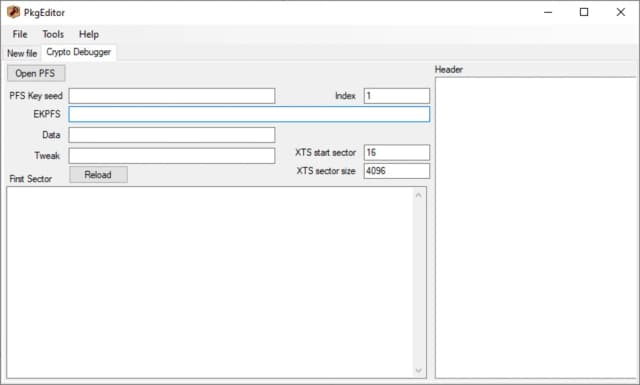Click the First Sector scrollbar down arrow
The width and height of the screenshot is (640, 385).
click(x=419, y=370)
